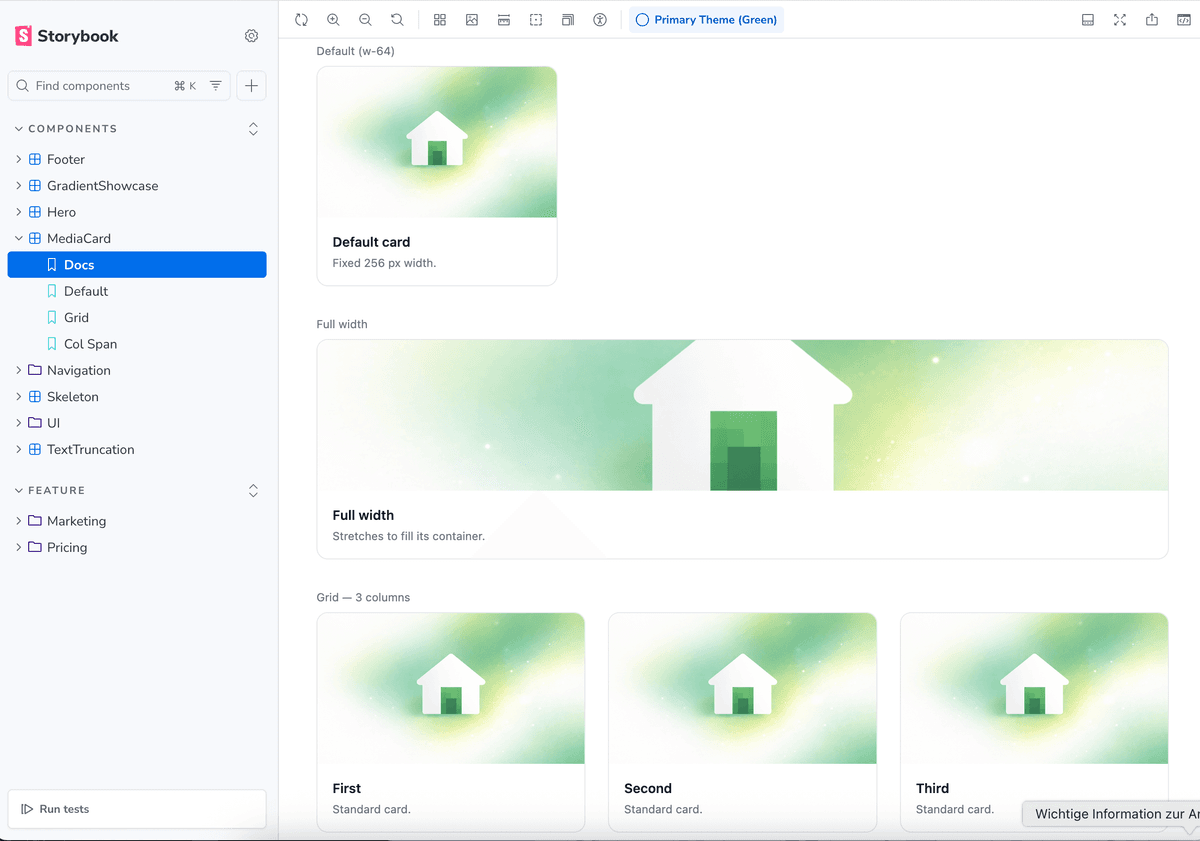Click the plus button to add story
This screenshot has height=841, width=1200.
point(251,86)
